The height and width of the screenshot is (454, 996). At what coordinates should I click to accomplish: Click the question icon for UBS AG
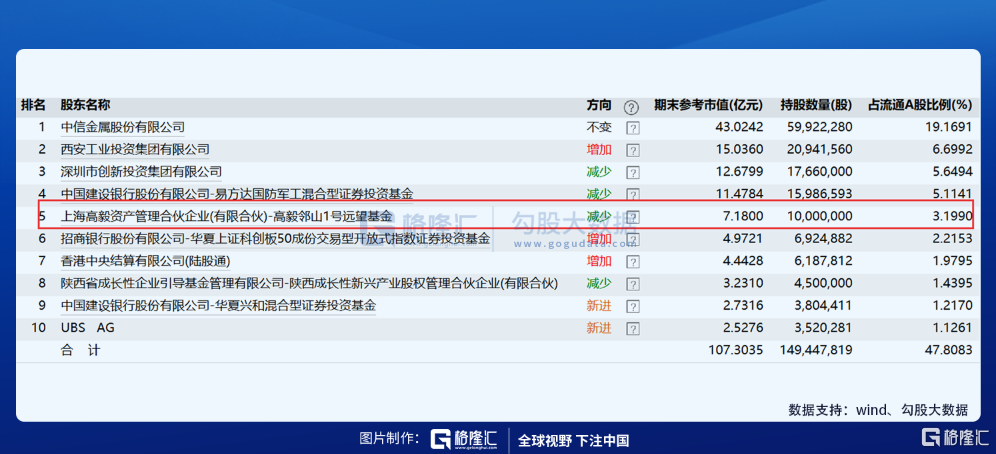pos(633,328)
